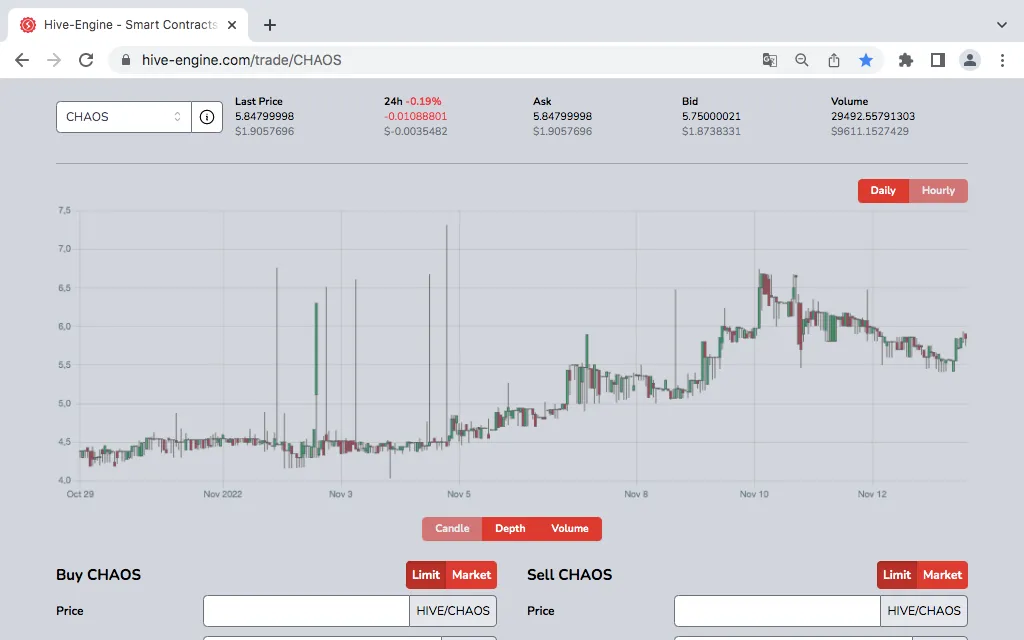Click the Bid value 5.75000021
This screenshot has width=1024, height=640.
tap(711, 116)
